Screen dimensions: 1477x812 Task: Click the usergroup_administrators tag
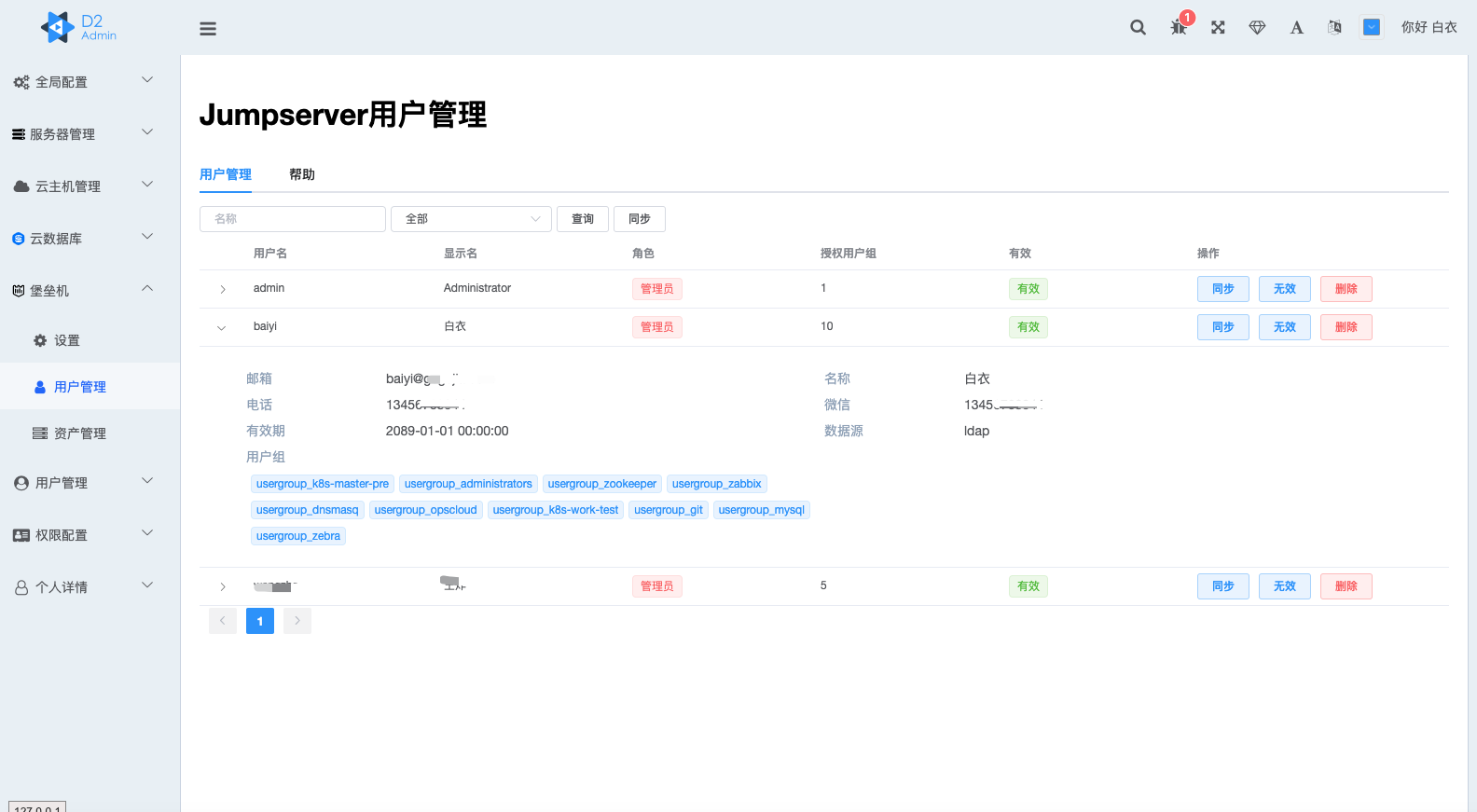pos(468,484)
